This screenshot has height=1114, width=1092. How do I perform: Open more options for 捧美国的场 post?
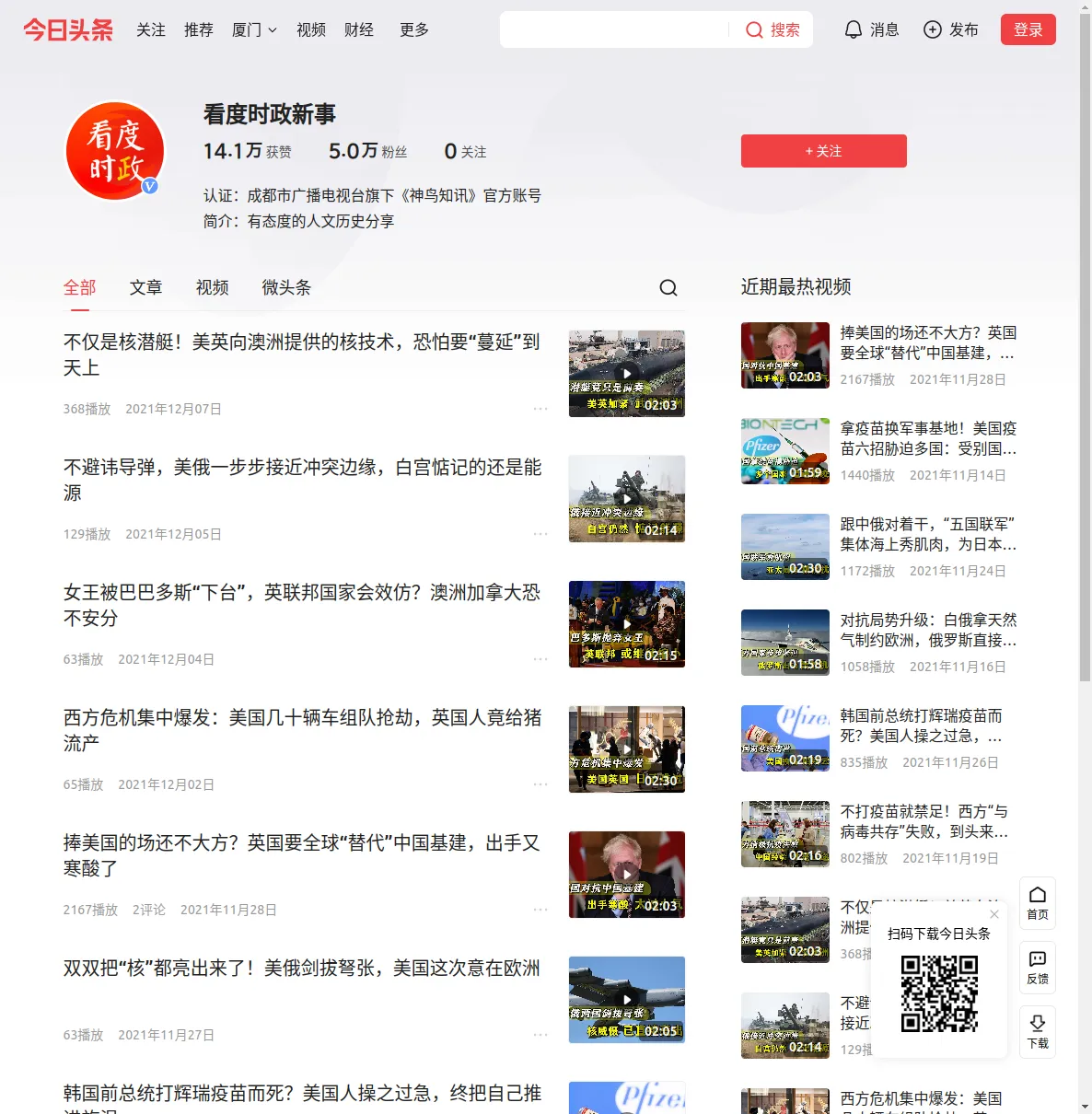pos(540,910)
